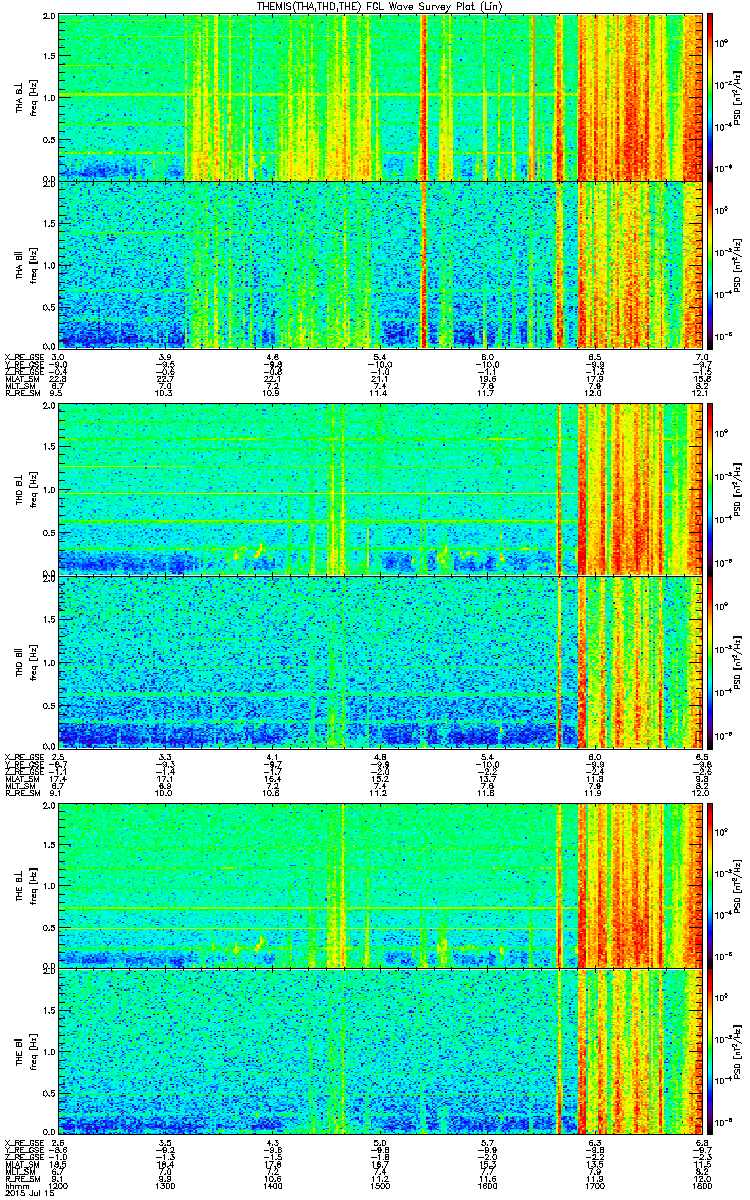Click the 'THE B⊥ freq [Hz]' y-axis label

(25, 884)
